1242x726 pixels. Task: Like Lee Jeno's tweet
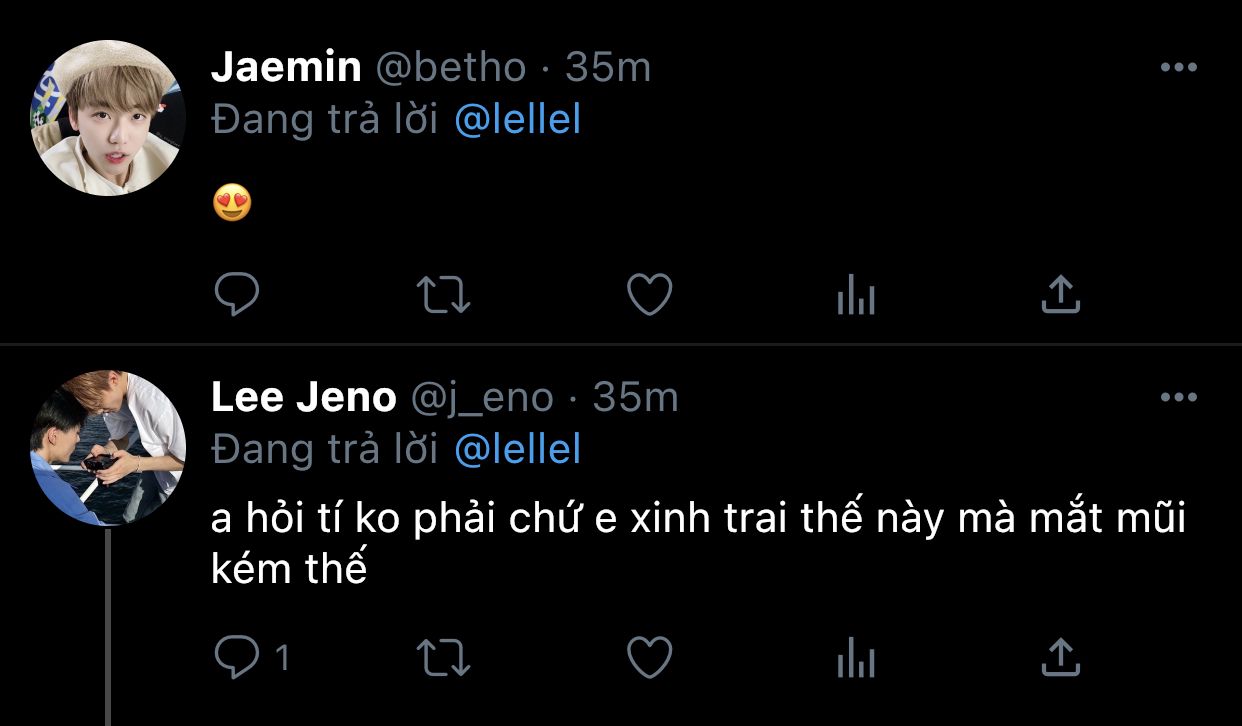pyautogui.click(x=649, y=657)
